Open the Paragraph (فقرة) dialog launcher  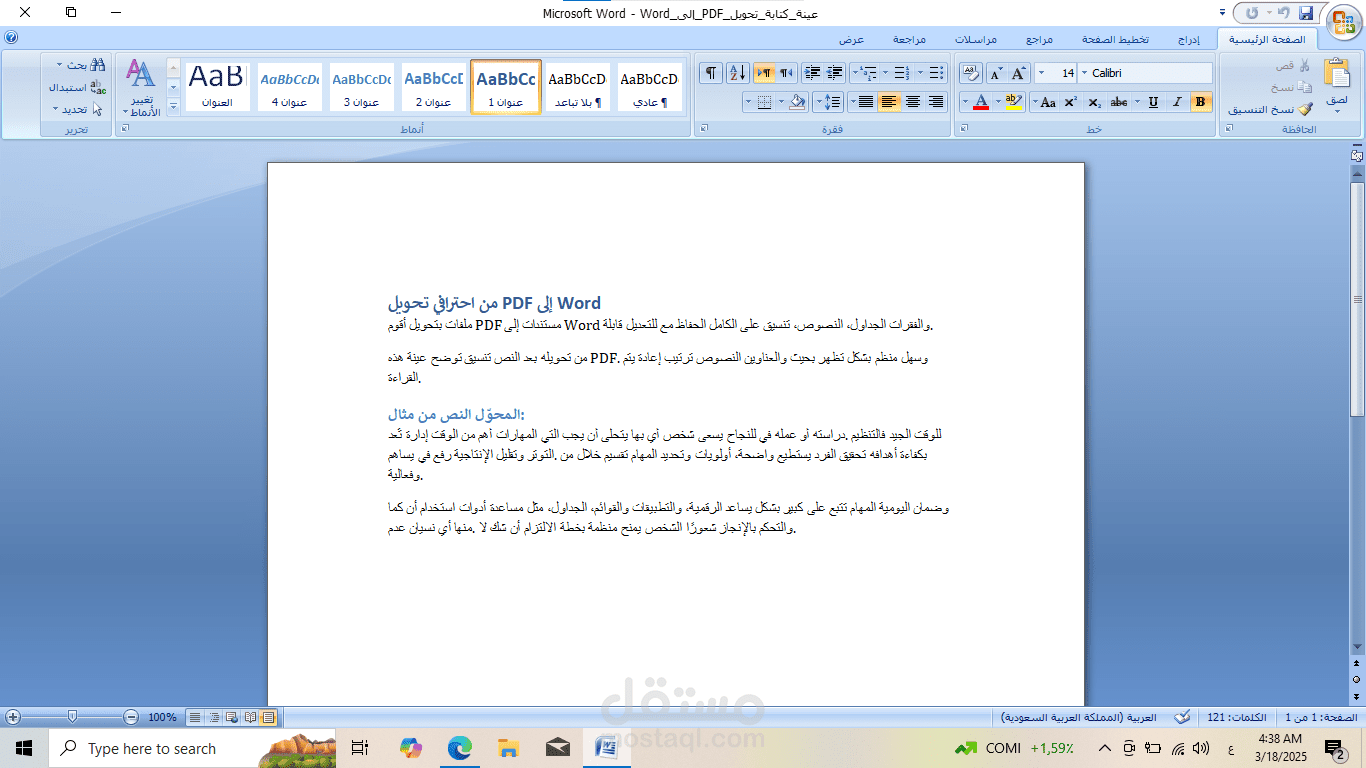[x=703, y=128]
